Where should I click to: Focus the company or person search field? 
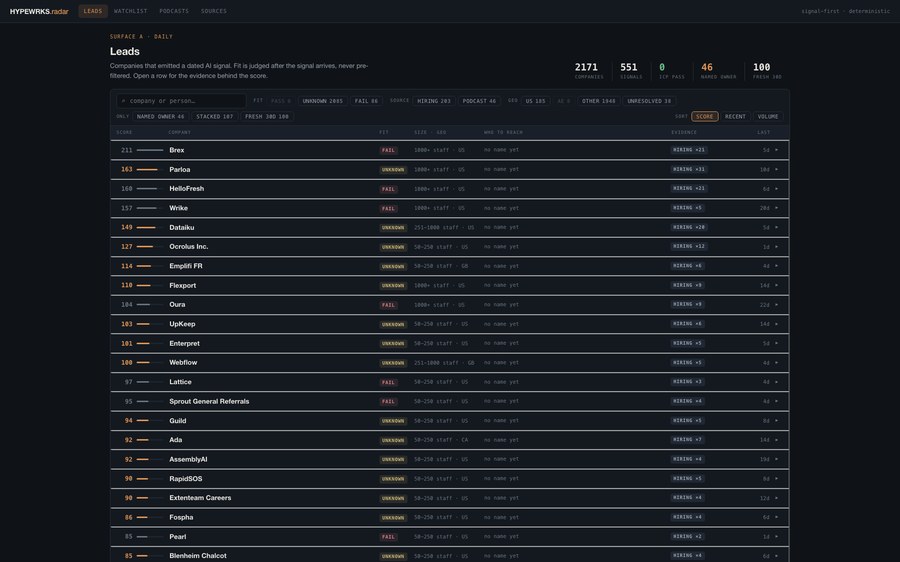pyautogui.click(x=181, y=101)
